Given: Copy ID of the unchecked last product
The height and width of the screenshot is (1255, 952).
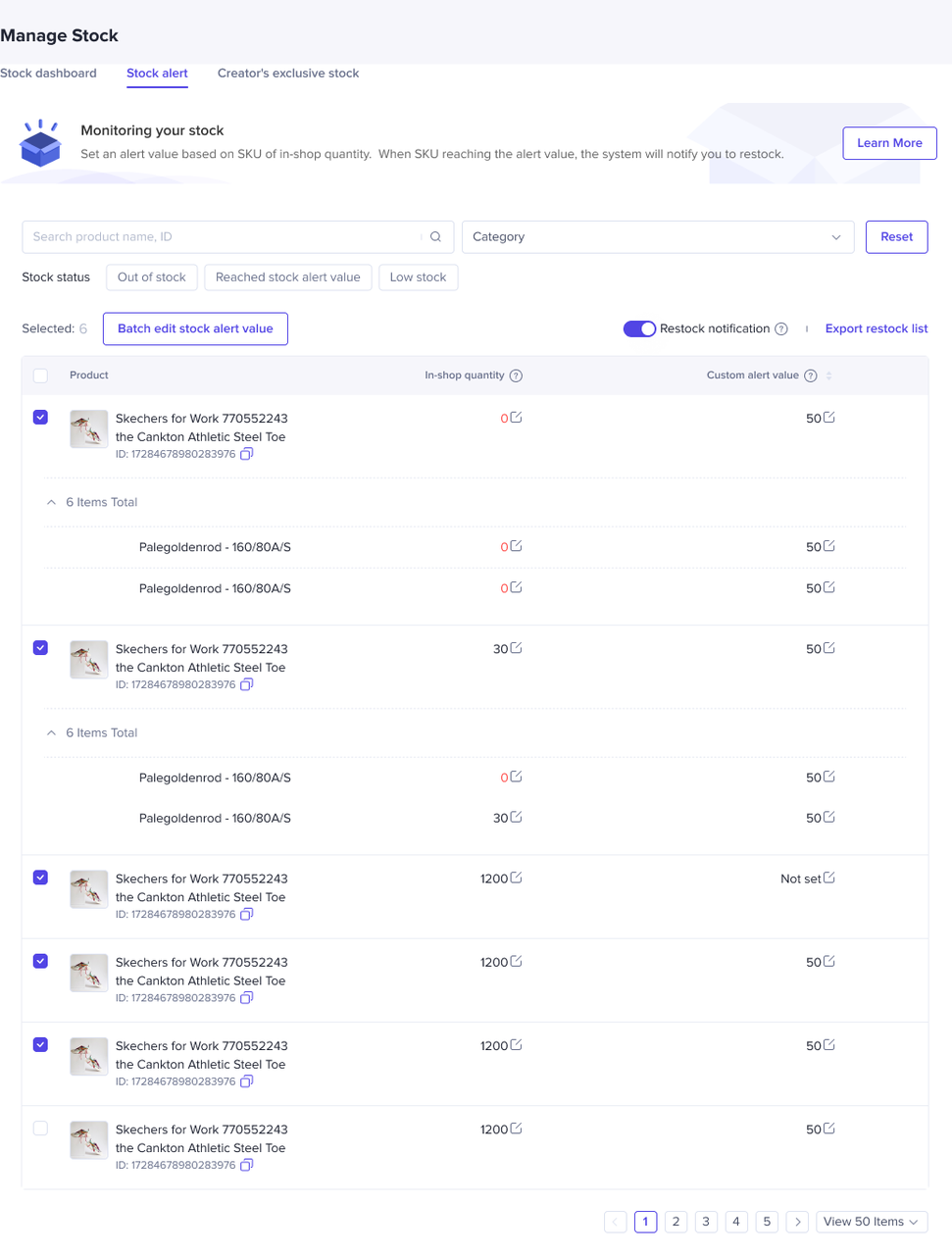Looking at the screenshot, I should 247,1165.
